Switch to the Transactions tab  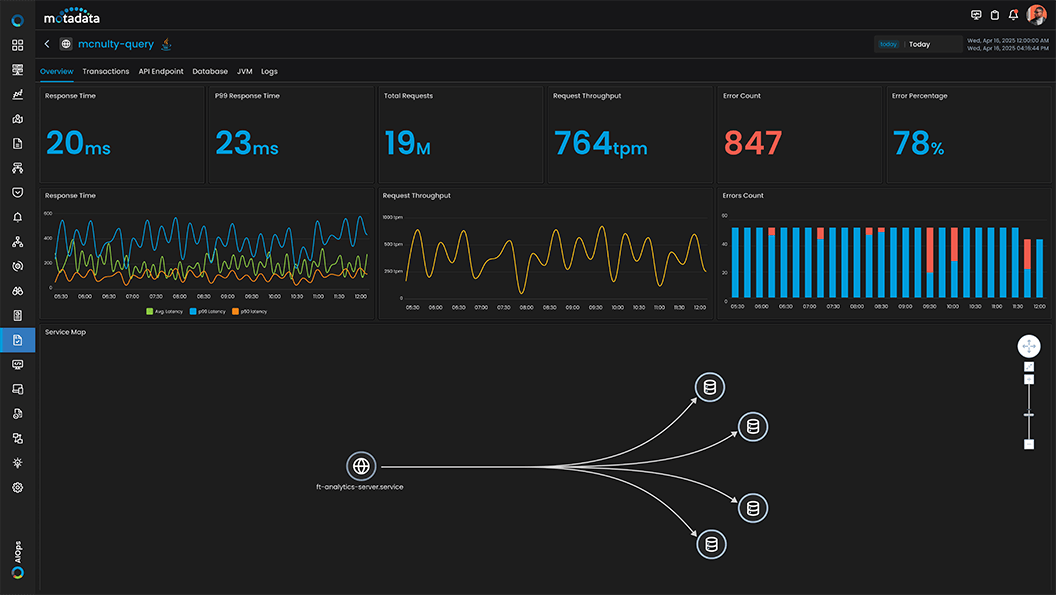[105, 71]
